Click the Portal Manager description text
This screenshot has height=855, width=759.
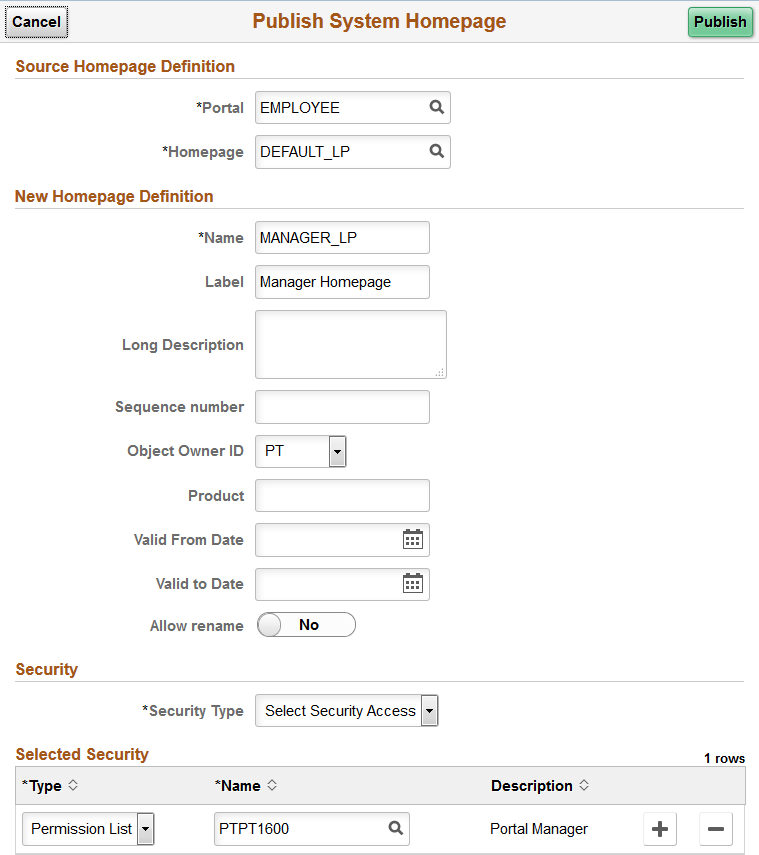tap(539, 829)
